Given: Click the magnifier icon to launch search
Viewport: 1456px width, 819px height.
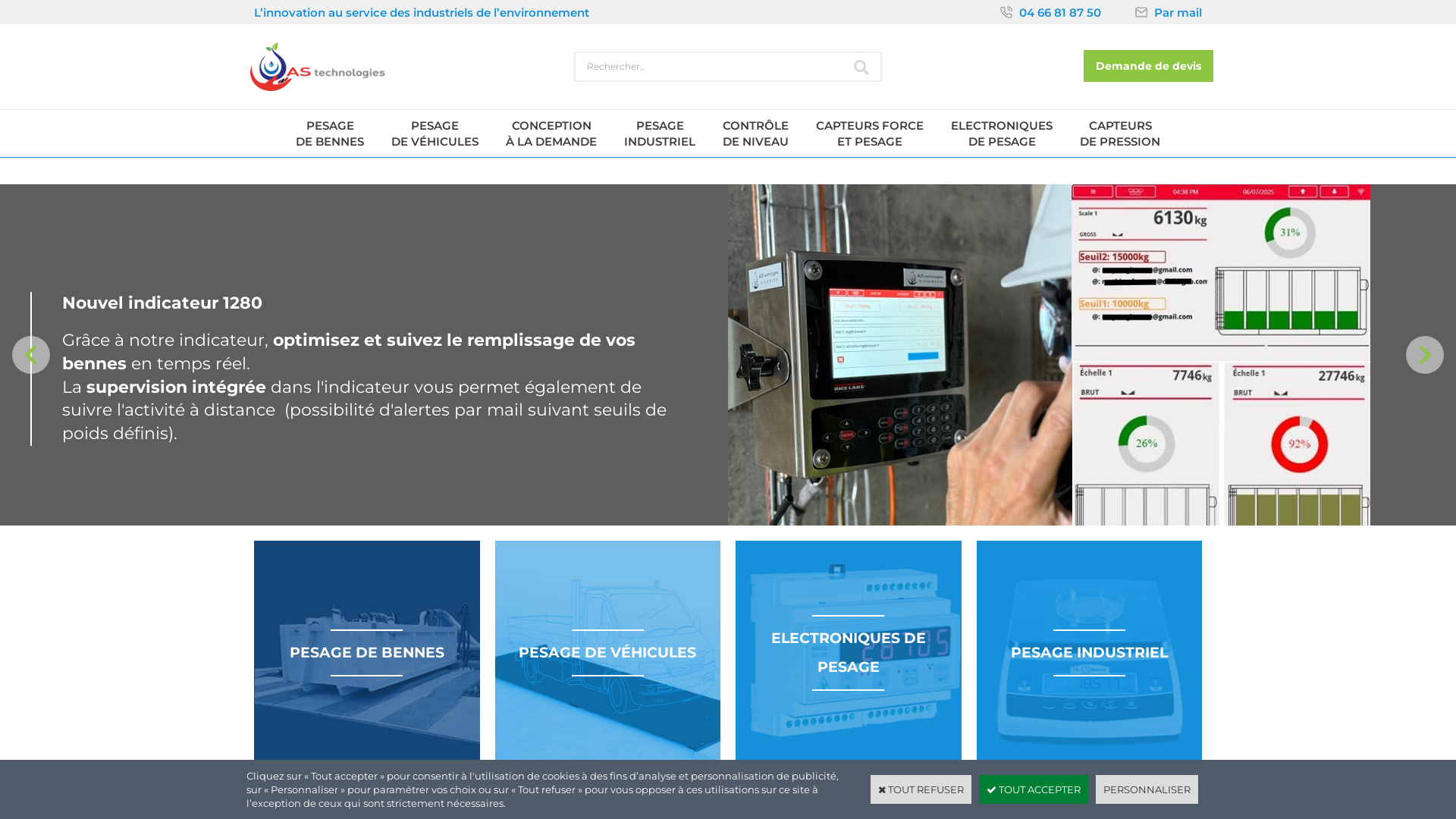Looking at the screenshot, I should (x=861, y=67).
